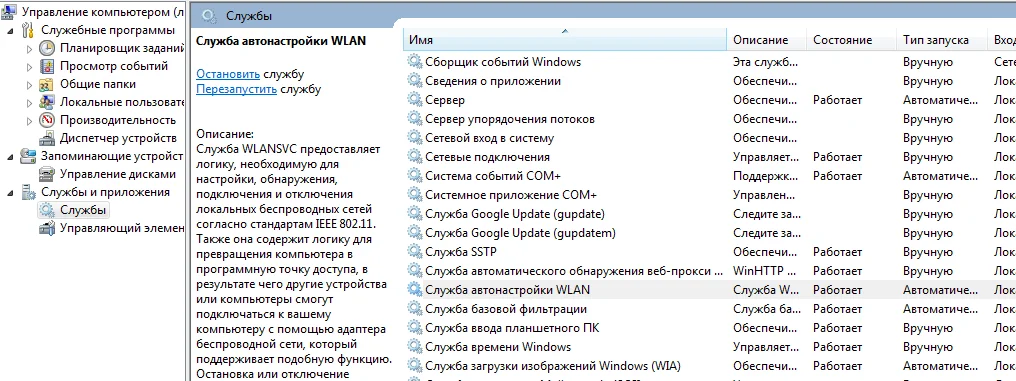
Task: Click gear icon of Сервер упорядочения потоков
Action: pos(414,119)
